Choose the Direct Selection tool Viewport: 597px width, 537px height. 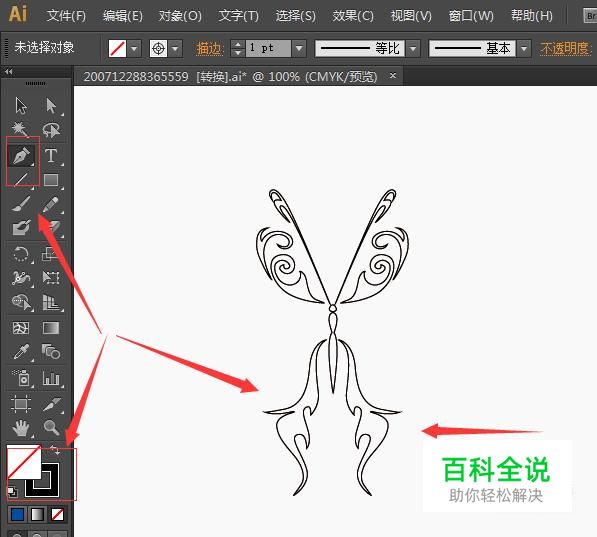(51, 106)
